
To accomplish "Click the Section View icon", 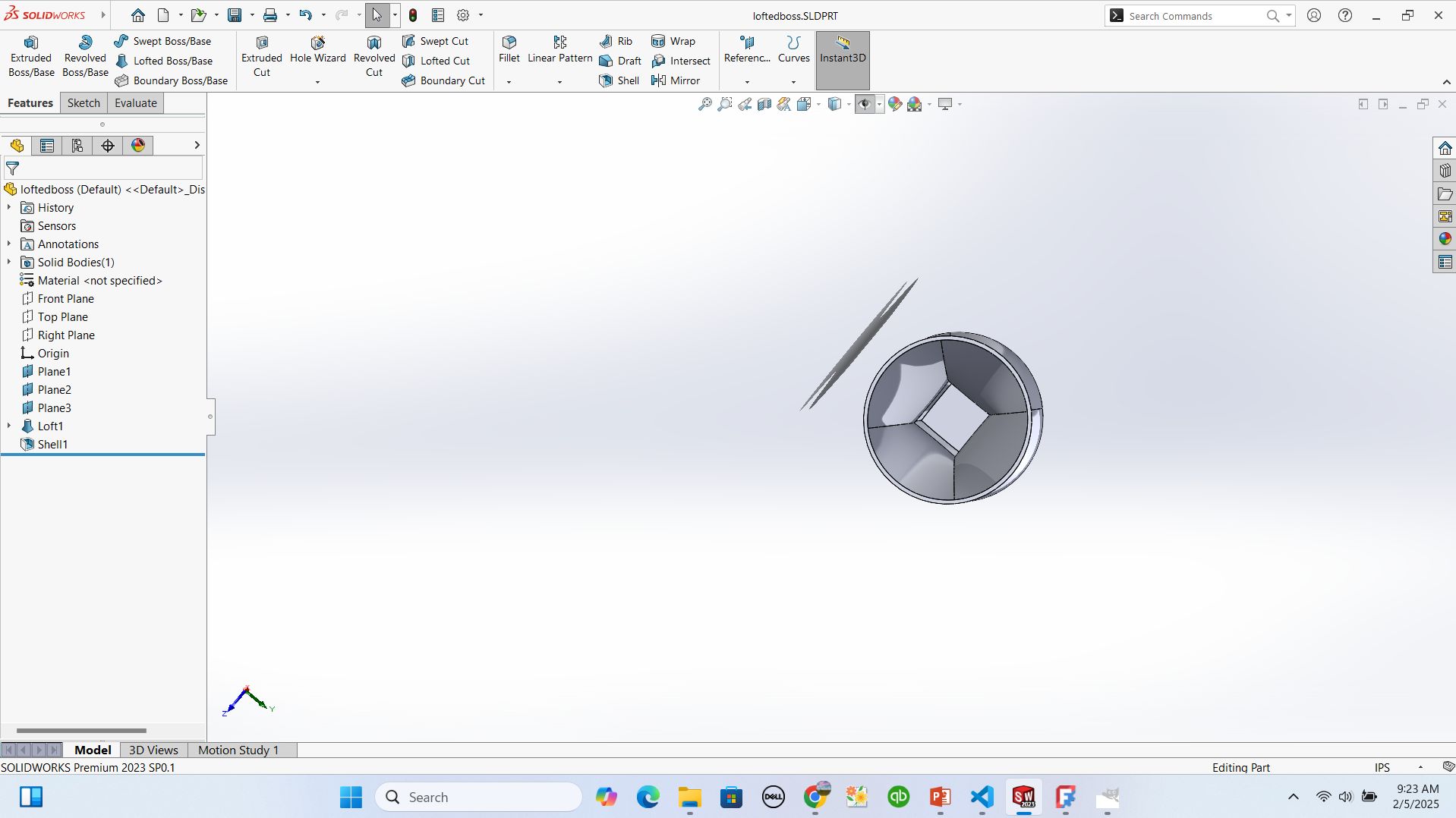I will point(764,105).
